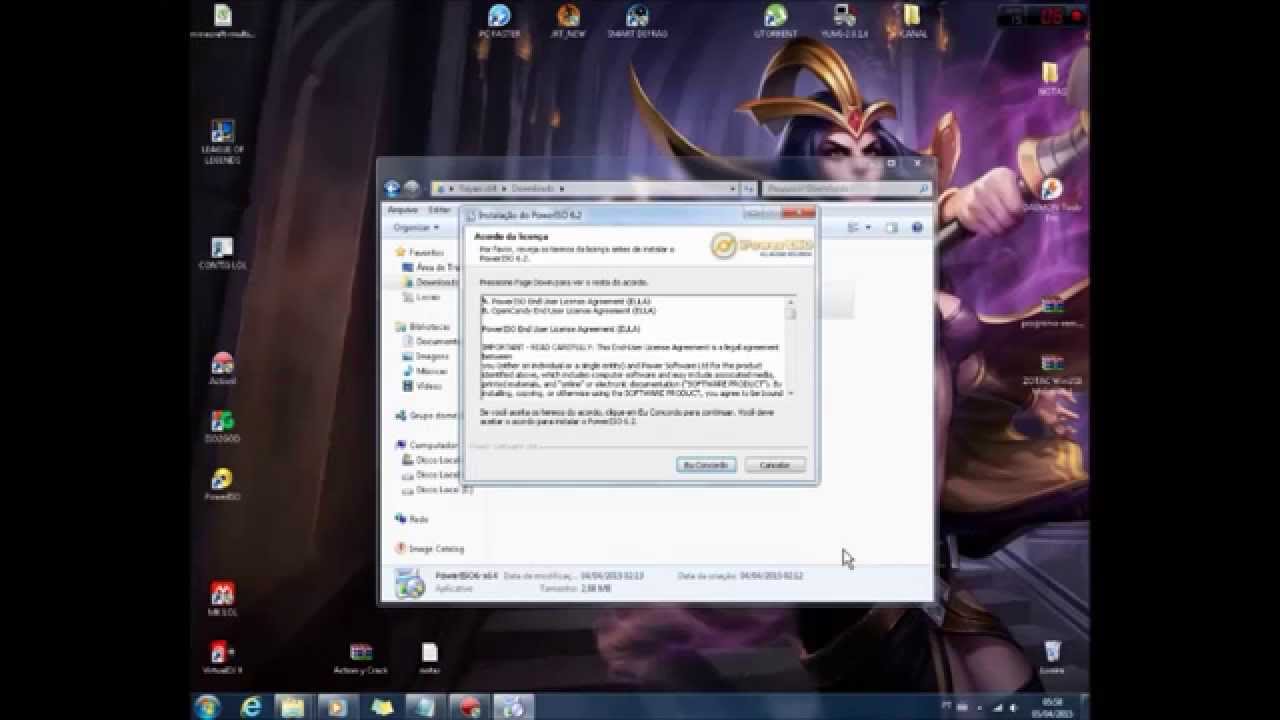Open VirtualDJ 8 desktop shortcut
Viewport: 1280px width, 720px height.
click(222, 657)
